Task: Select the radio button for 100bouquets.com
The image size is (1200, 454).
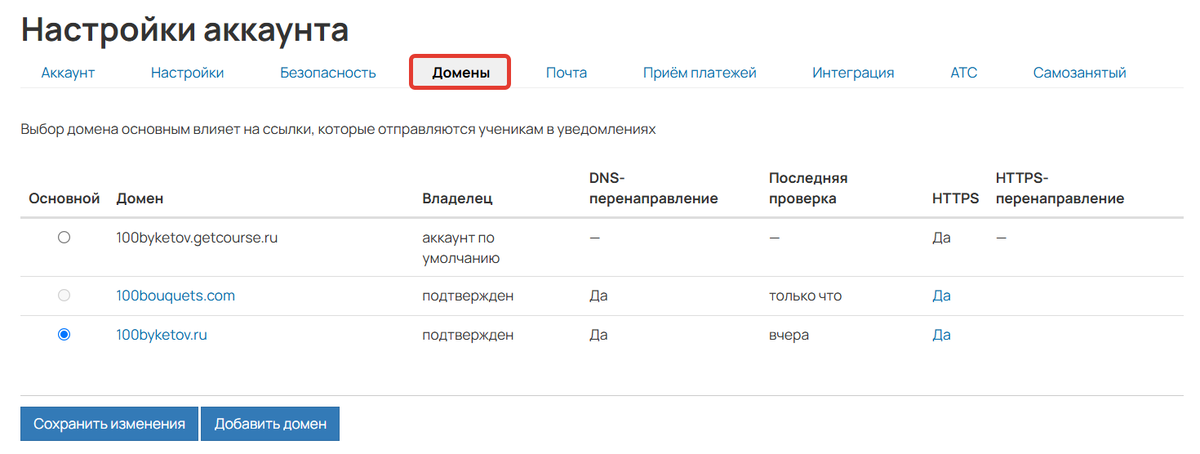Action: point(64,296)
